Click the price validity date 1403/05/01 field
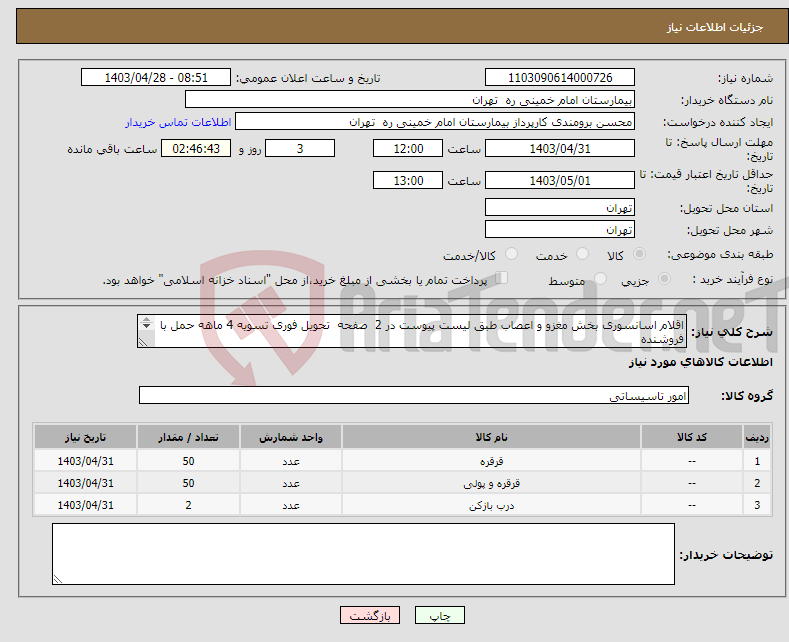The width and height of the screenshot is (789, 642). point(560,180)
